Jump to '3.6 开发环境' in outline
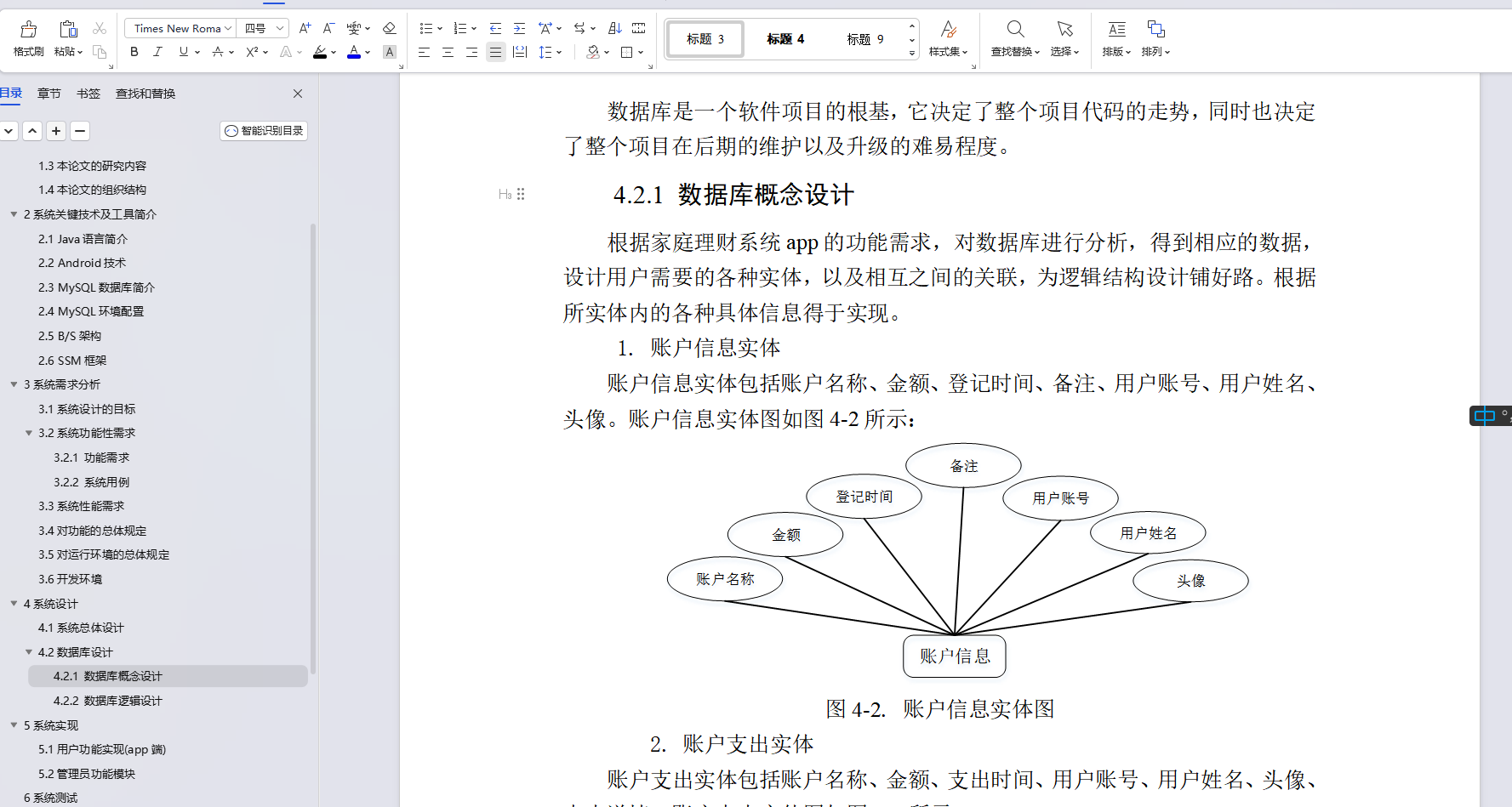Image resolution: width=1512 pixels, height=807 pixels. click(x=70, y=579)
